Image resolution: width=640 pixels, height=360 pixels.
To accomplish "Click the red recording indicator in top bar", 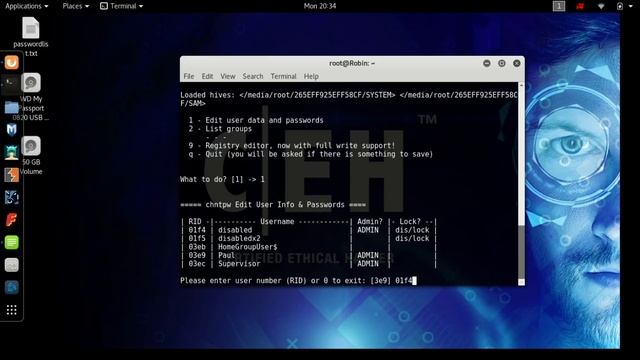I will [580, 6].
